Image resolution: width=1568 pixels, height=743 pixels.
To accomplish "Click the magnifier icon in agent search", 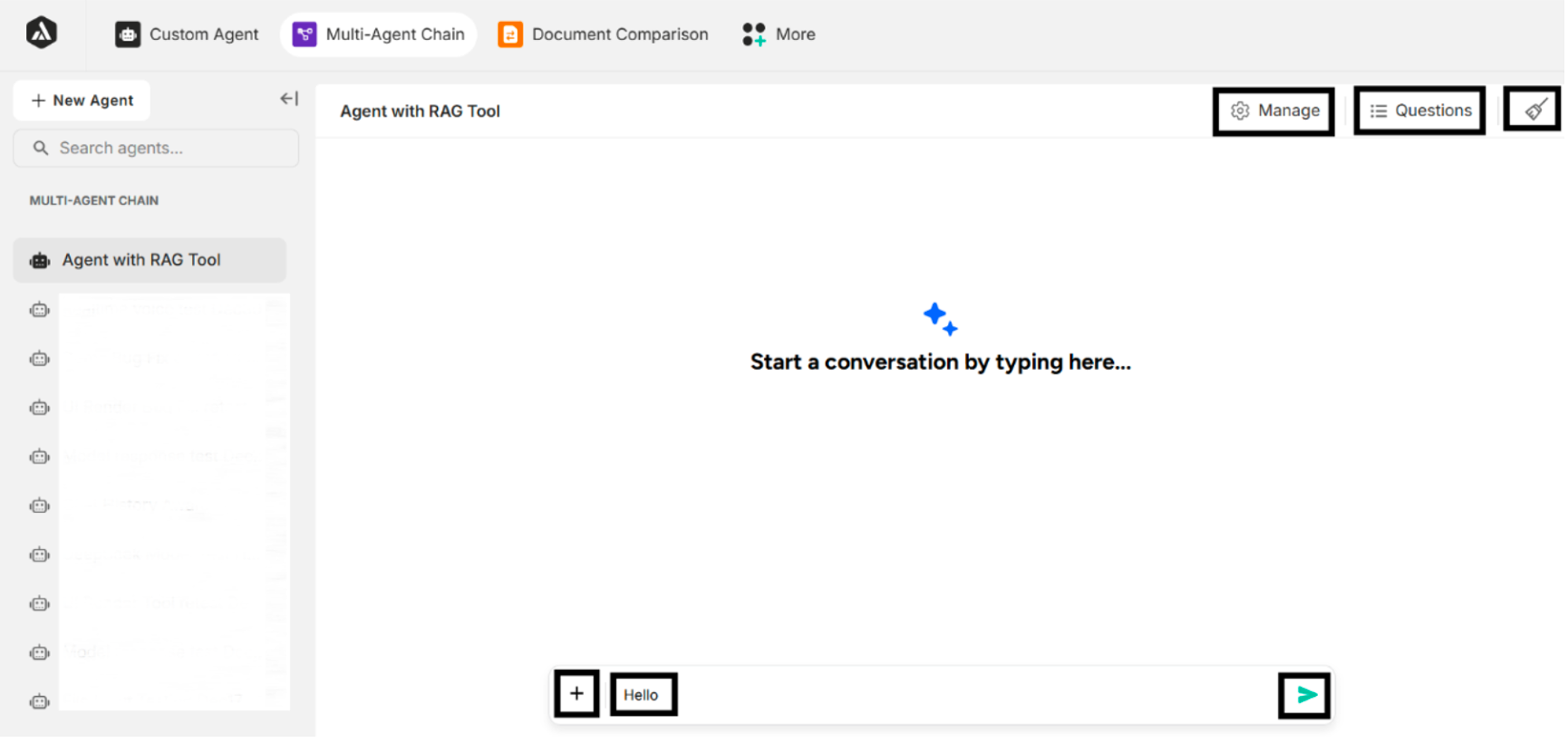I will click(41, 148).
